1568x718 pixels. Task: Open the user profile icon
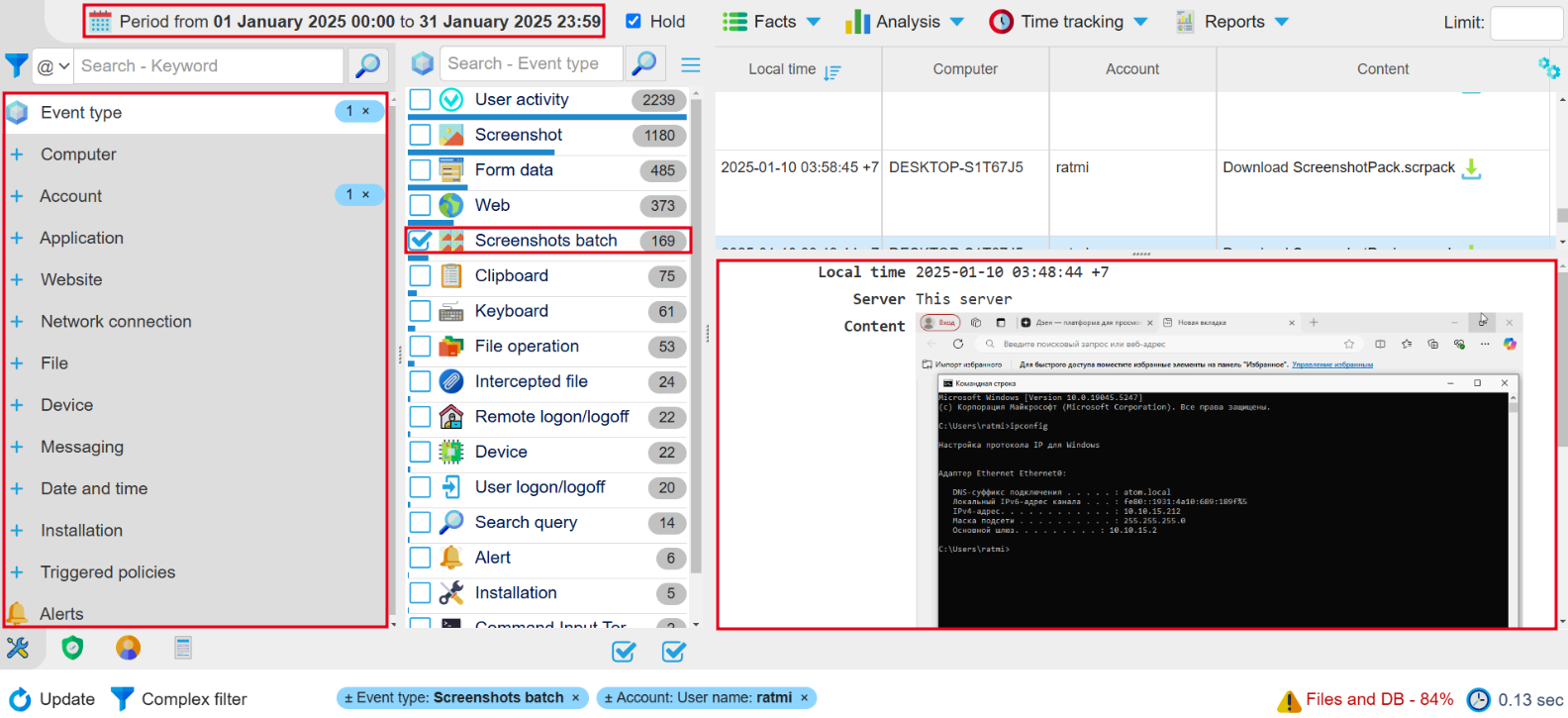128,648
